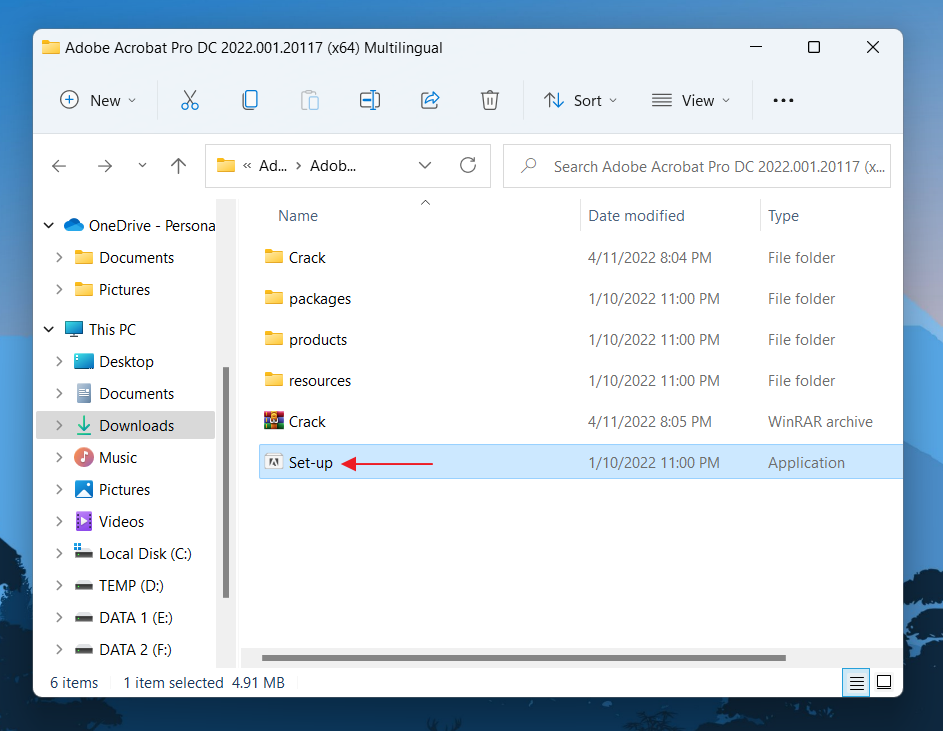
Task: Go back with the left arrow
Action: point(59,165)
